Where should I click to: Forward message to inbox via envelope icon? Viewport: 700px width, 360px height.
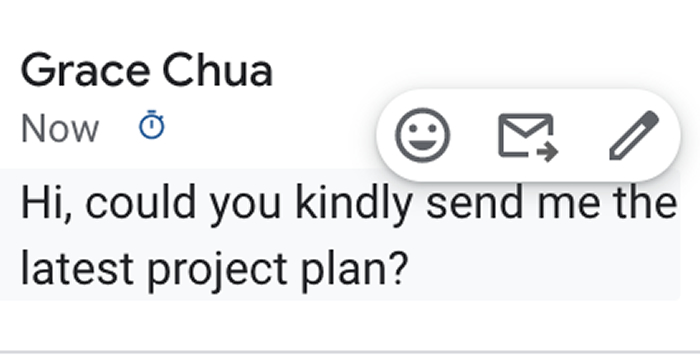click(x=528, y=136)
